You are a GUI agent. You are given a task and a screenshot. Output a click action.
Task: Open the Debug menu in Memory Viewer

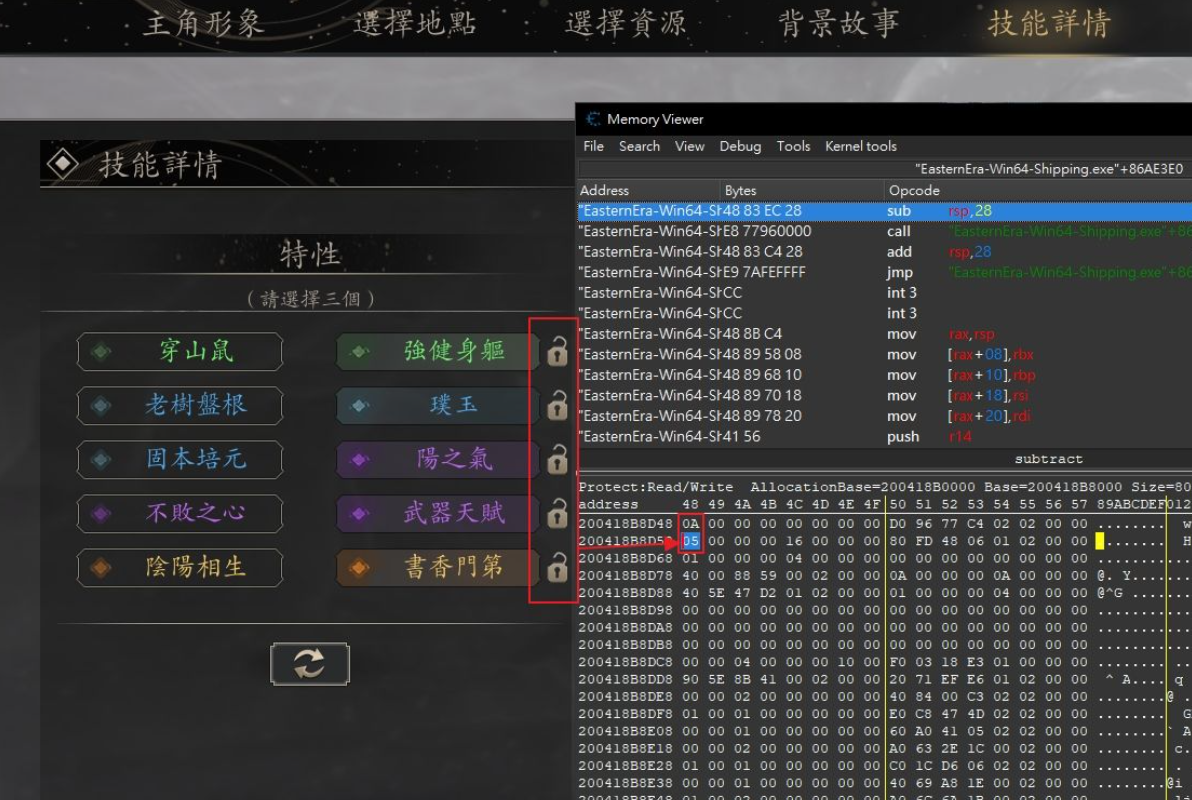coord(740,146)
